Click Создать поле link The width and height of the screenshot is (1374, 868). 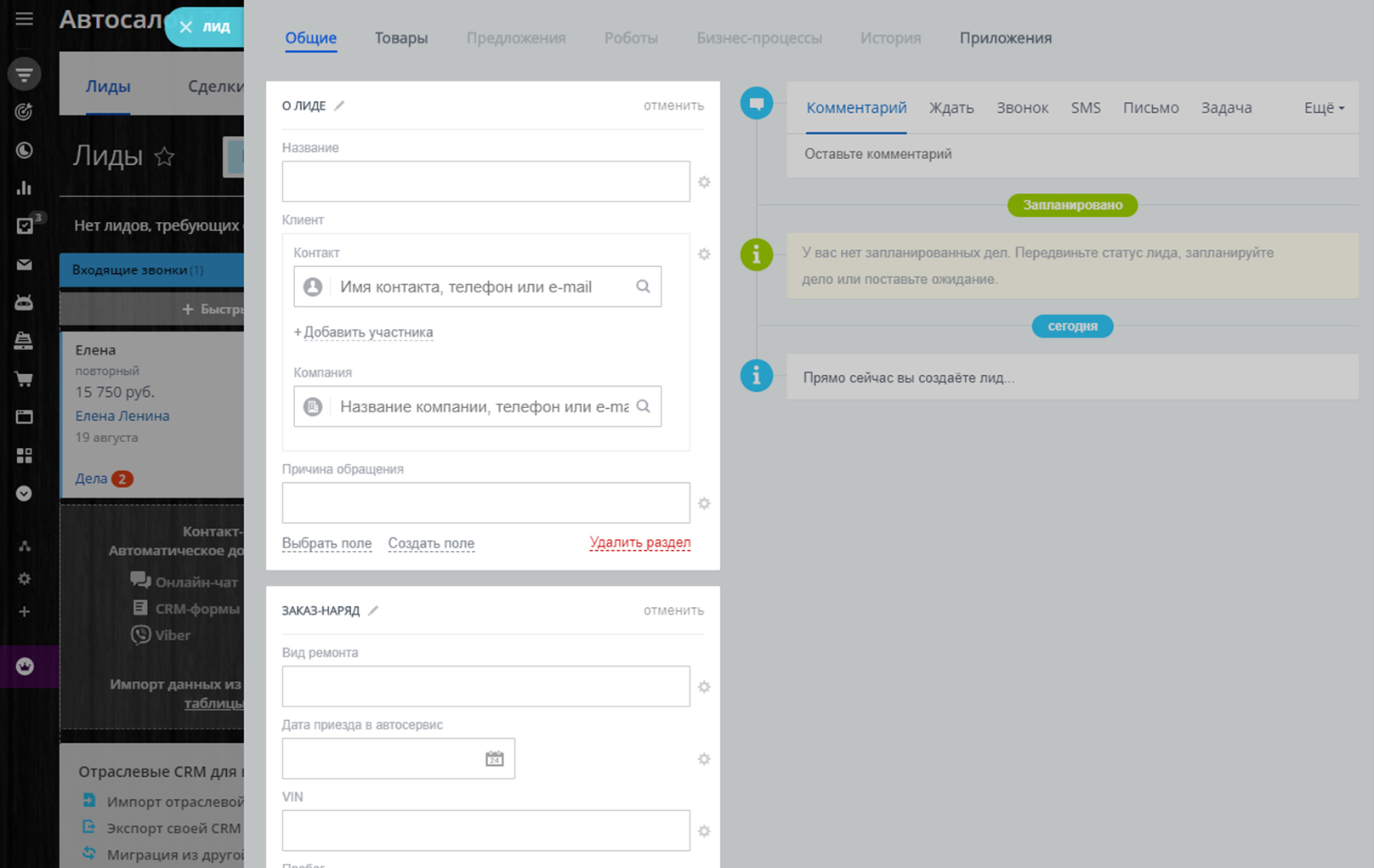(x=431, y=543)
